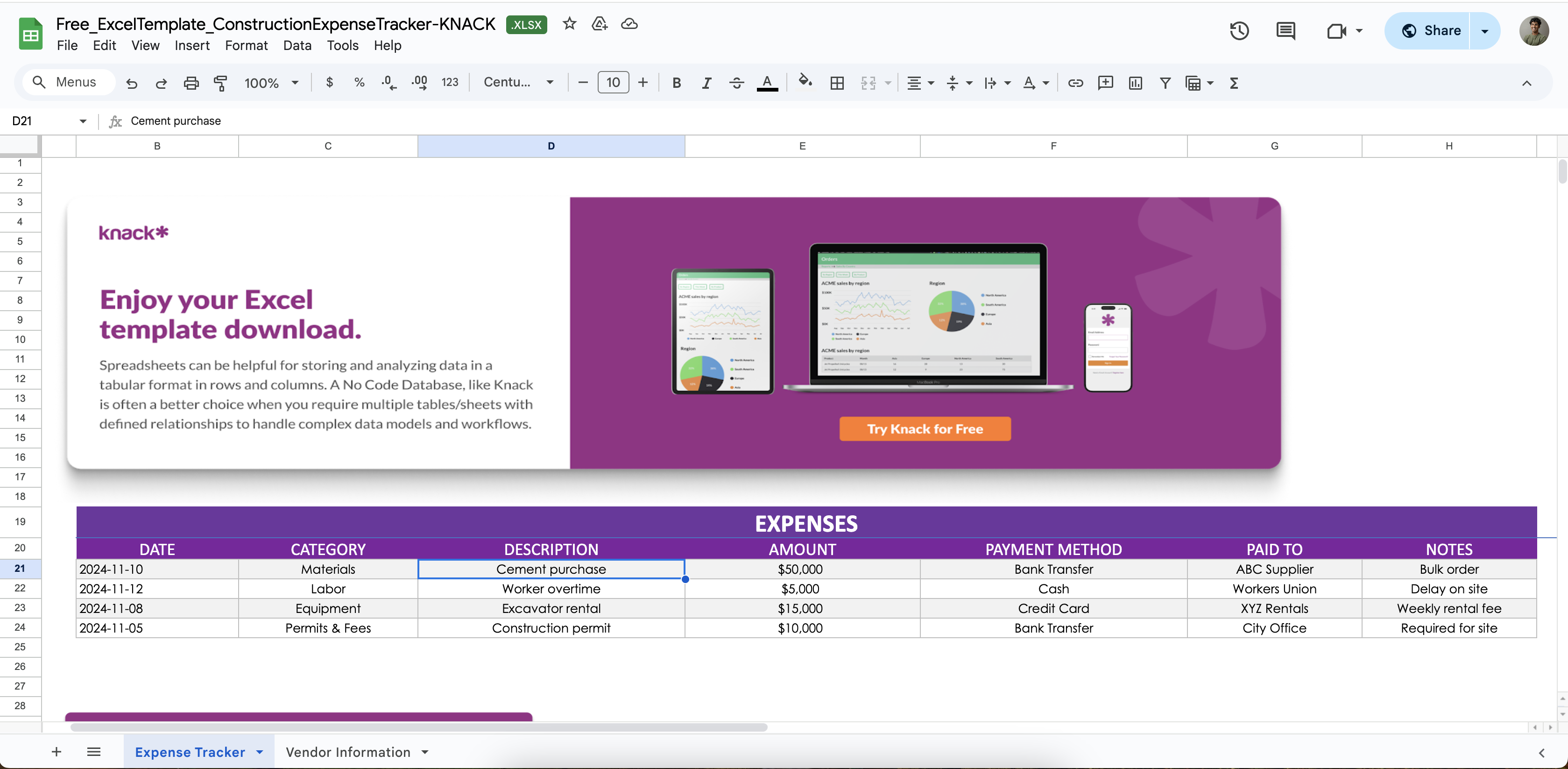Click the formula bar showing Cement purchase
The width and height of the screenshot is (1568, 769).
(177, 121)
